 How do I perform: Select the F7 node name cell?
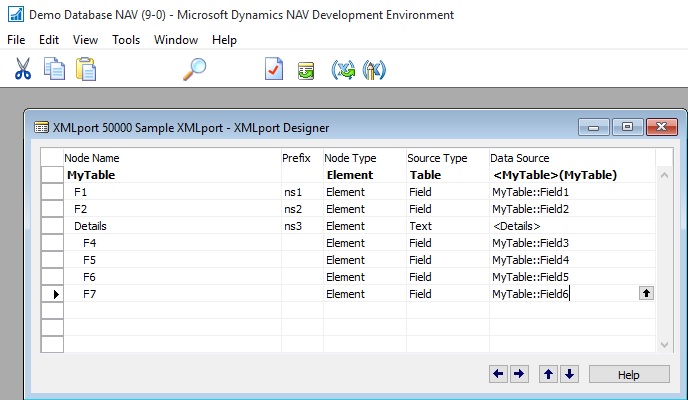pyautogui.click(x=172, y=294)
